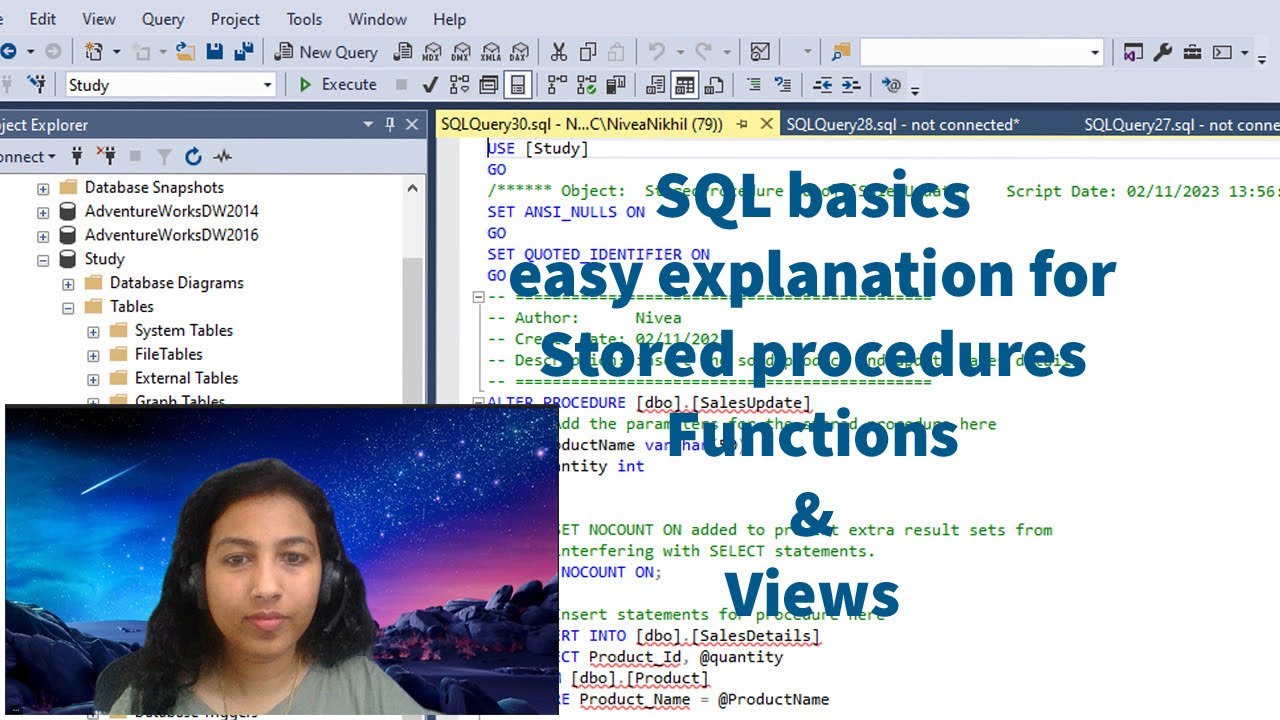Click the New Query button
Screen dimensions: 1280x720
click(x=326, y=52)
